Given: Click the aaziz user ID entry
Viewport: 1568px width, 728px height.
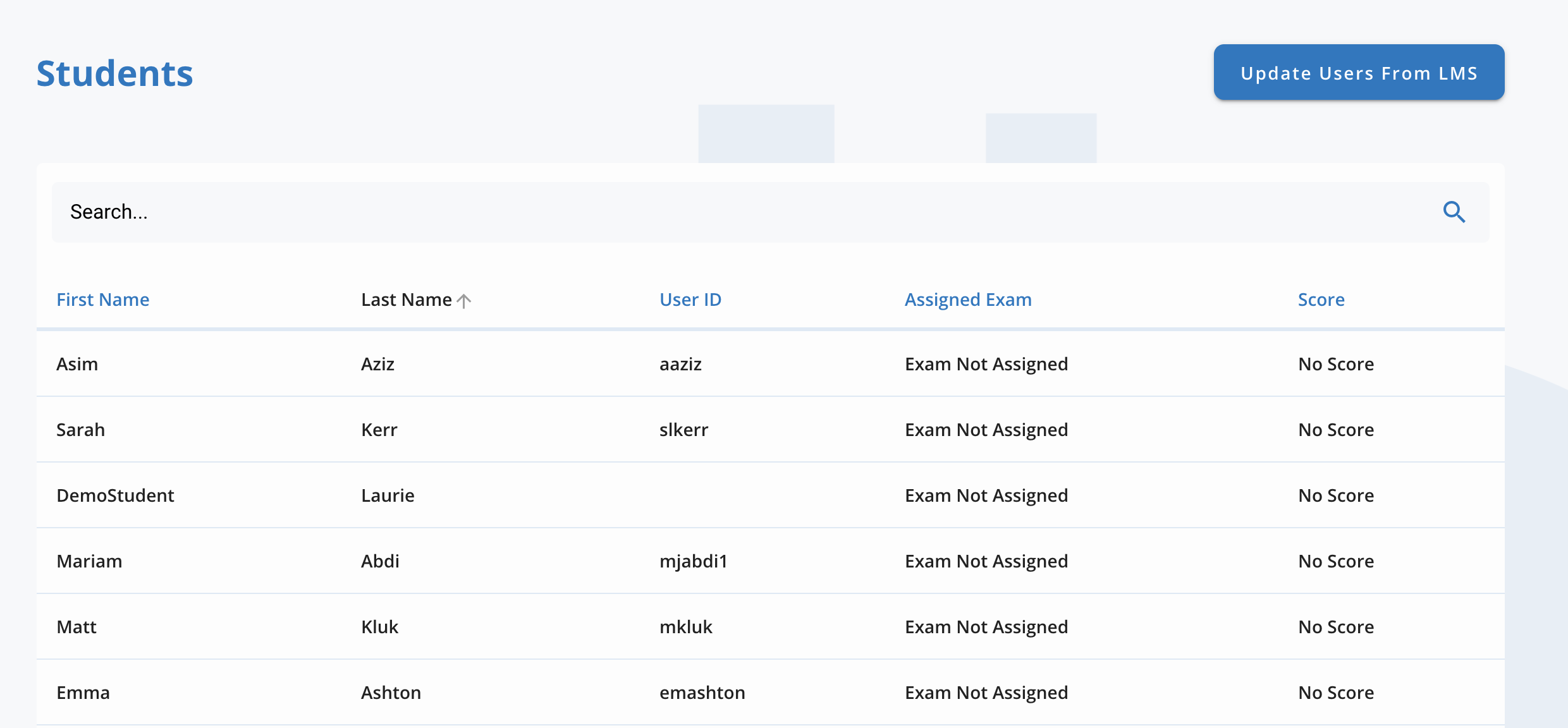Looking at the screenshot, I should click(680, 364).
